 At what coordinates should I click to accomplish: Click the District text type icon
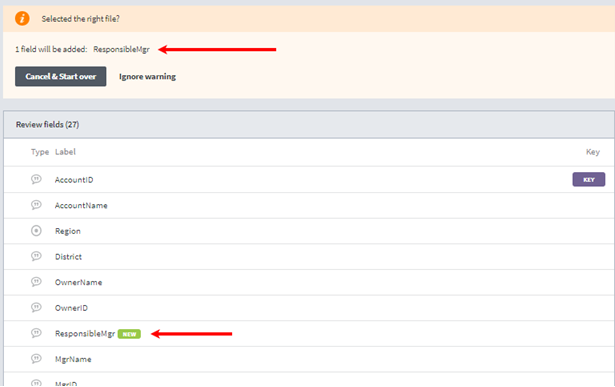point(36,256)
